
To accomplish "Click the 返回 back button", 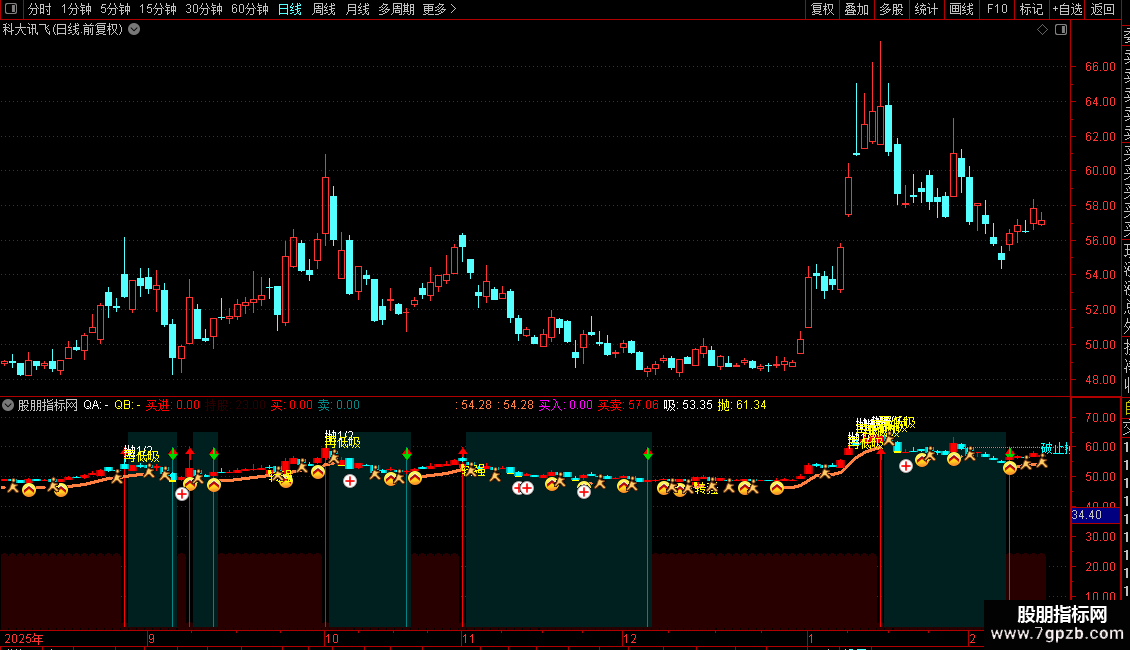I will pyautogui.click(x=1103, y=9).
